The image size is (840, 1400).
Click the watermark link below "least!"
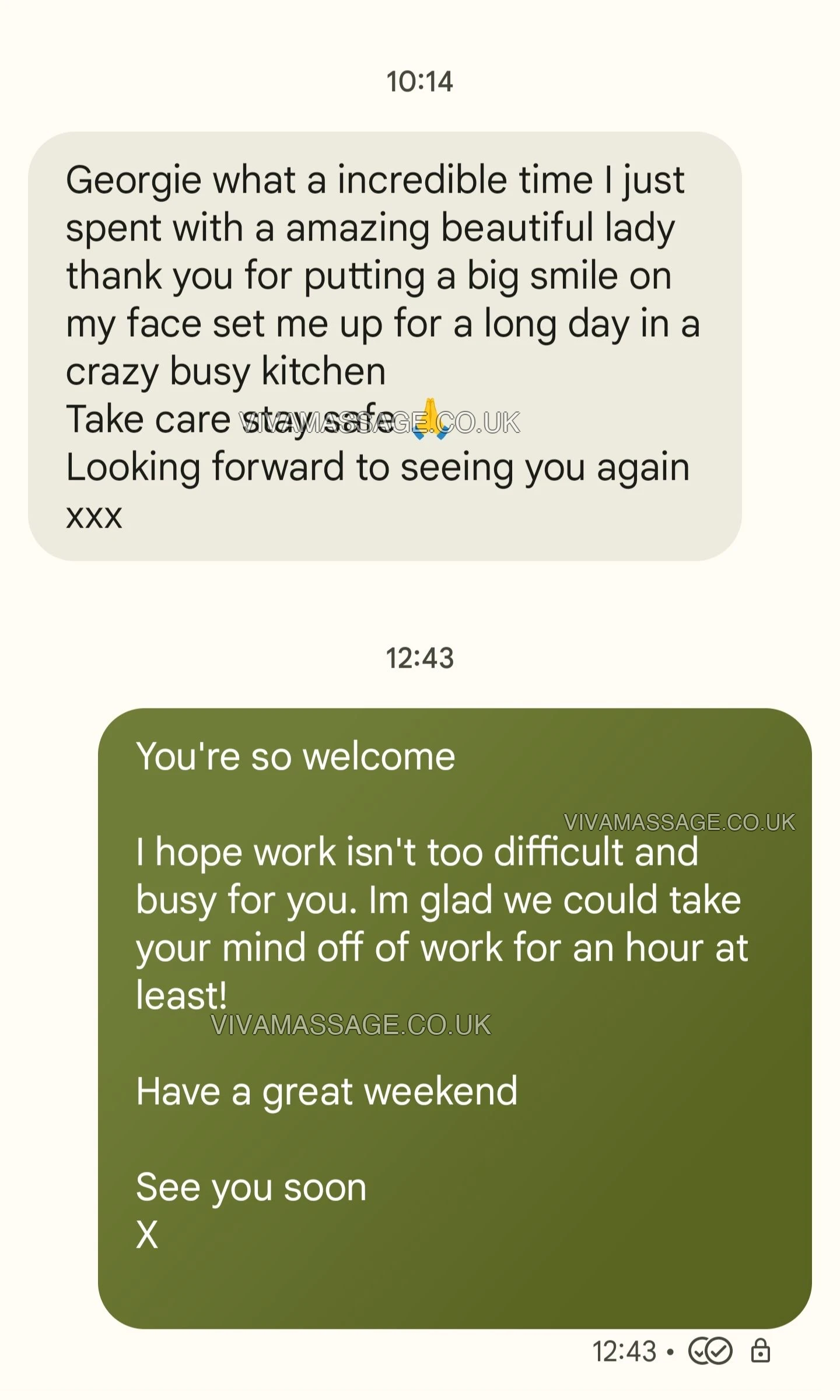pyautogui.click(x=351, y=1025)
